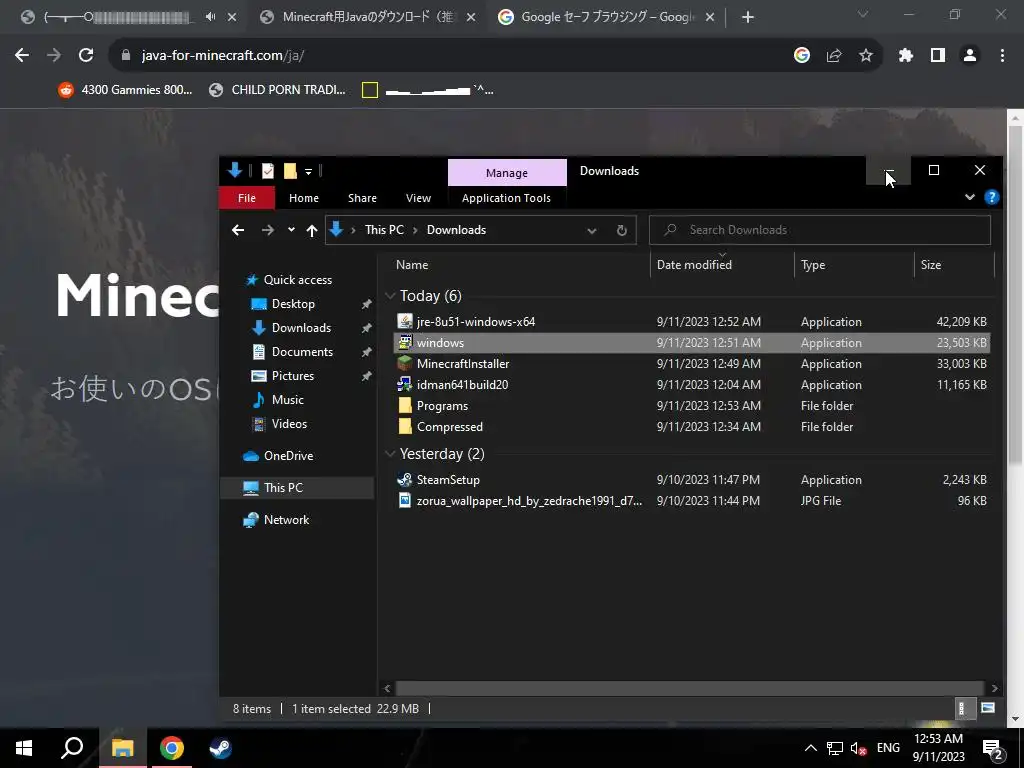The height and width of the screenshot is (768, 1024).
Task: Open the Application Tools tab
Action: pos(506,198)
